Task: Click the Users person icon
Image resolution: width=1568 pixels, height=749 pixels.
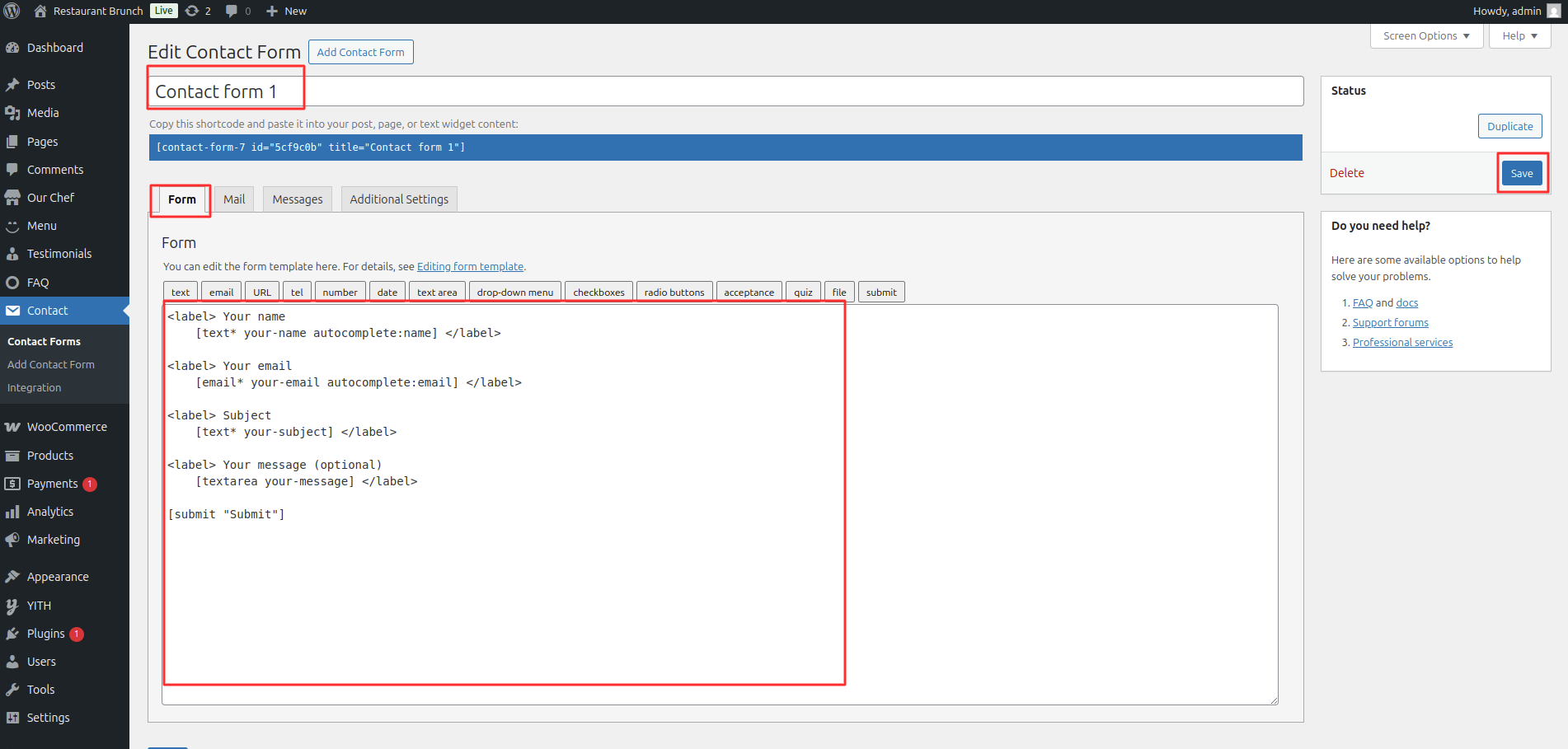Action: (x=12, y=662)
